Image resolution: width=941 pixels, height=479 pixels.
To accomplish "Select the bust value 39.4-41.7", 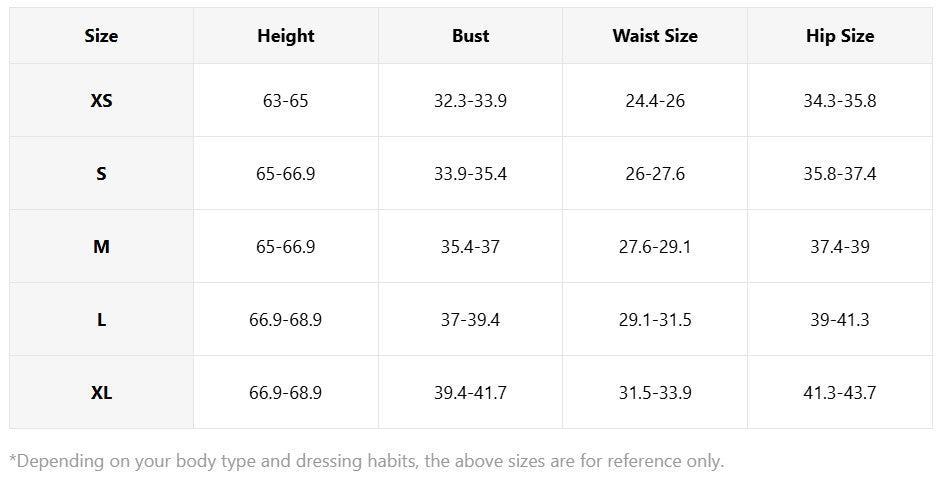I will point(470,393).
